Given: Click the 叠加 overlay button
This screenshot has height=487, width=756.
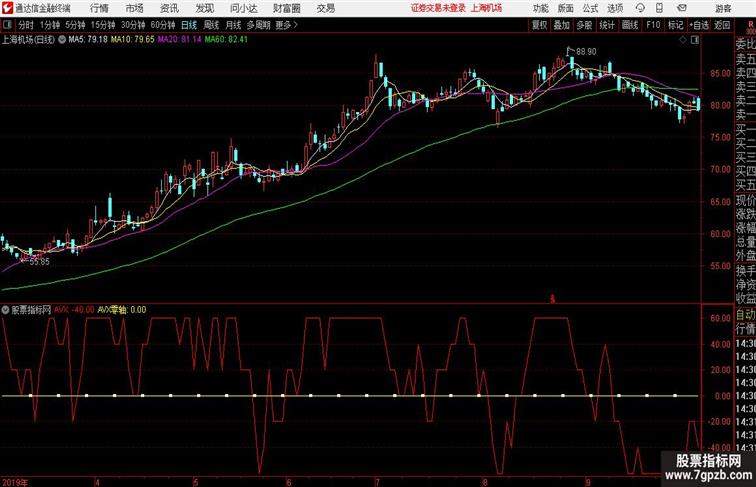Looking at the screenshot, I should 562,25.
